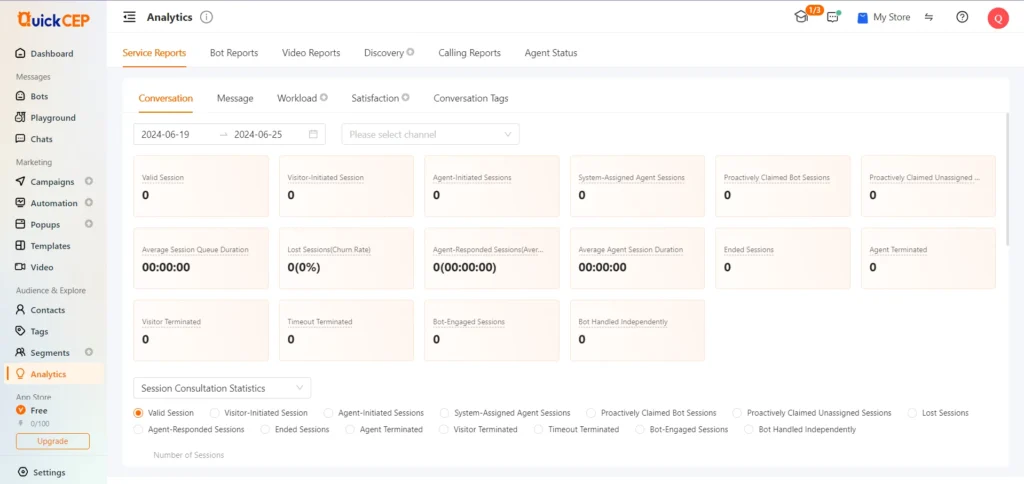Open Analytics in the sidebar
1024x484 pixels.
[x=54, y=374]
